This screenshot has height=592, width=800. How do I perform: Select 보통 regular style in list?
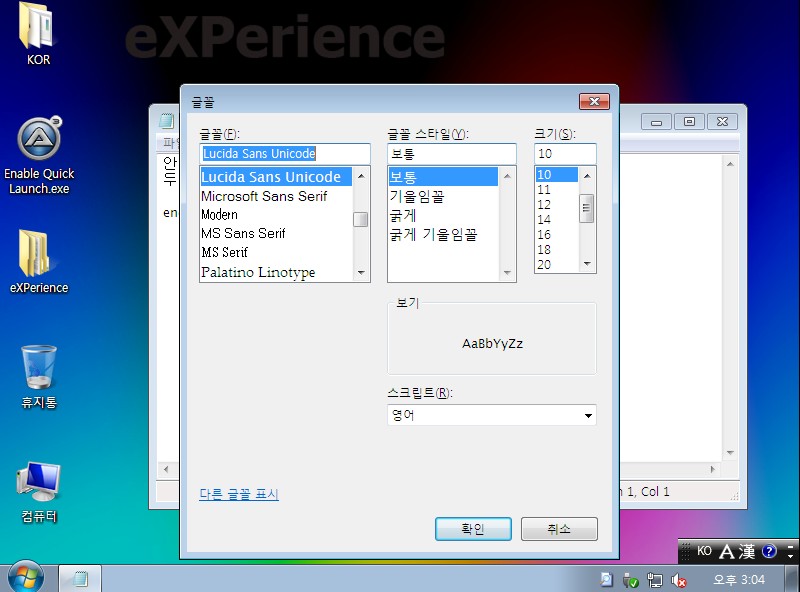[x=443, y=177]
